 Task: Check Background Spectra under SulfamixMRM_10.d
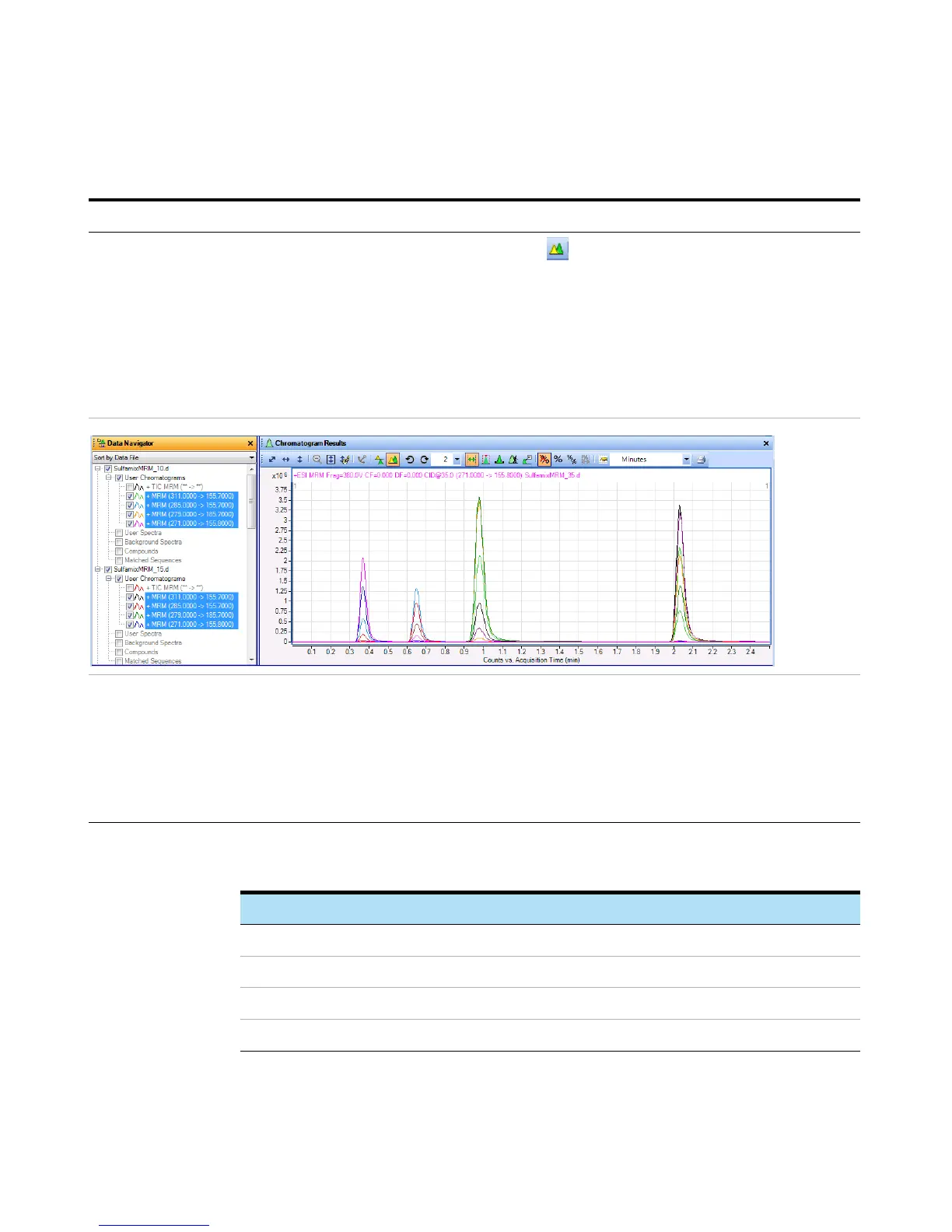click(x=119, y=542)
